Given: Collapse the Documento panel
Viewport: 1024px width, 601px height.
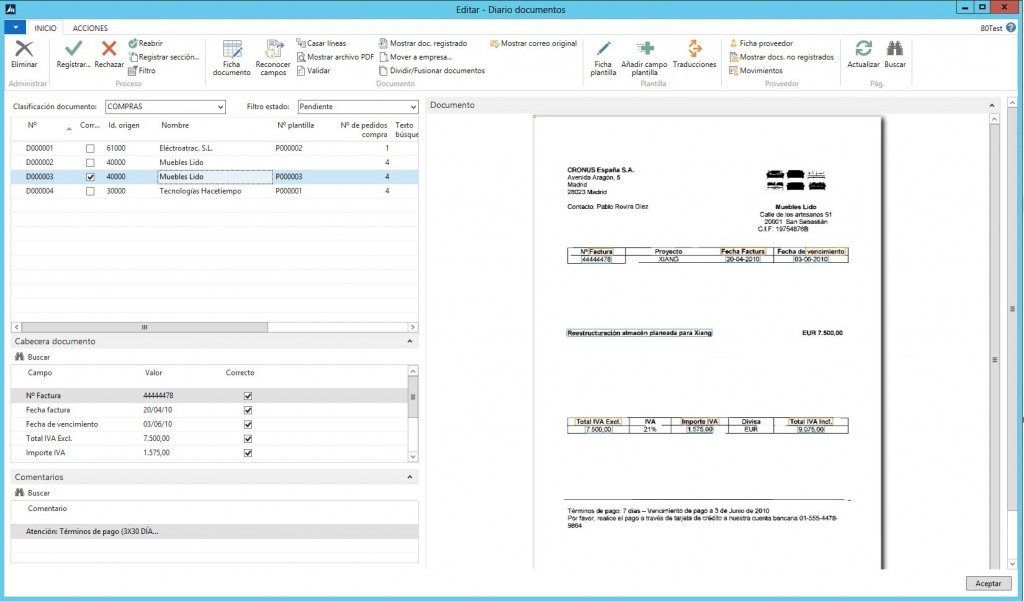Looking at the screenshot, I should (991, 105).
